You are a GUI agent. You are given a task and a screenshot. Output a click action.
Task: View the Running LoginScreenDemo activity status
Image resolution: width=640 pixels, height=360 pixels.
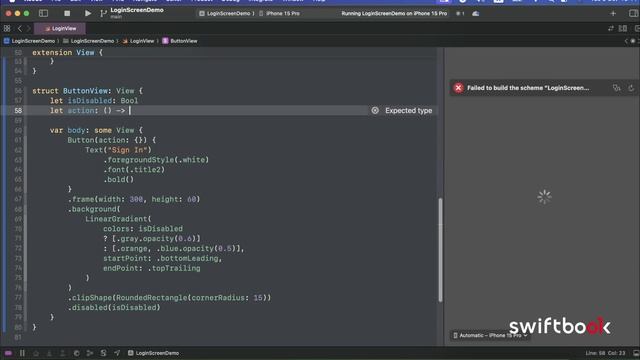coord(394,13)
